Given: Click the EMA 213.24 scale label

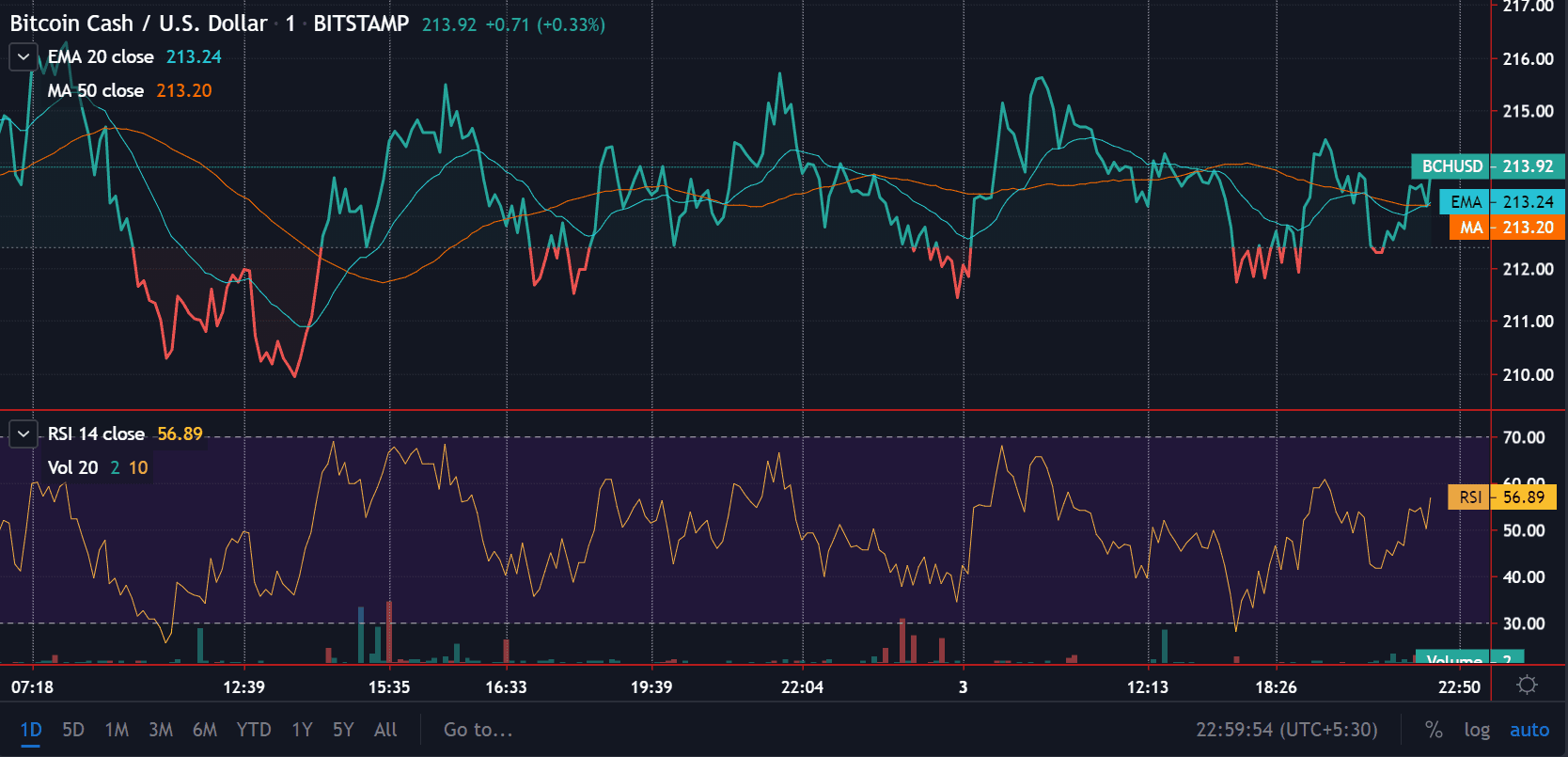Looking at the screenshot, I should (x=1501, y=202).
